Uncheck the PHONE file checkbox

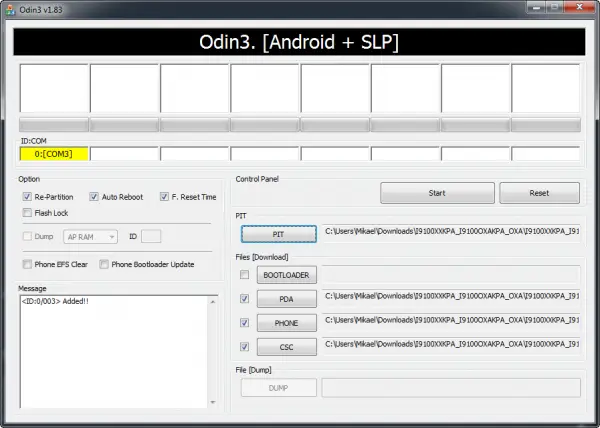pyautogui.click(x=244, y=323)
